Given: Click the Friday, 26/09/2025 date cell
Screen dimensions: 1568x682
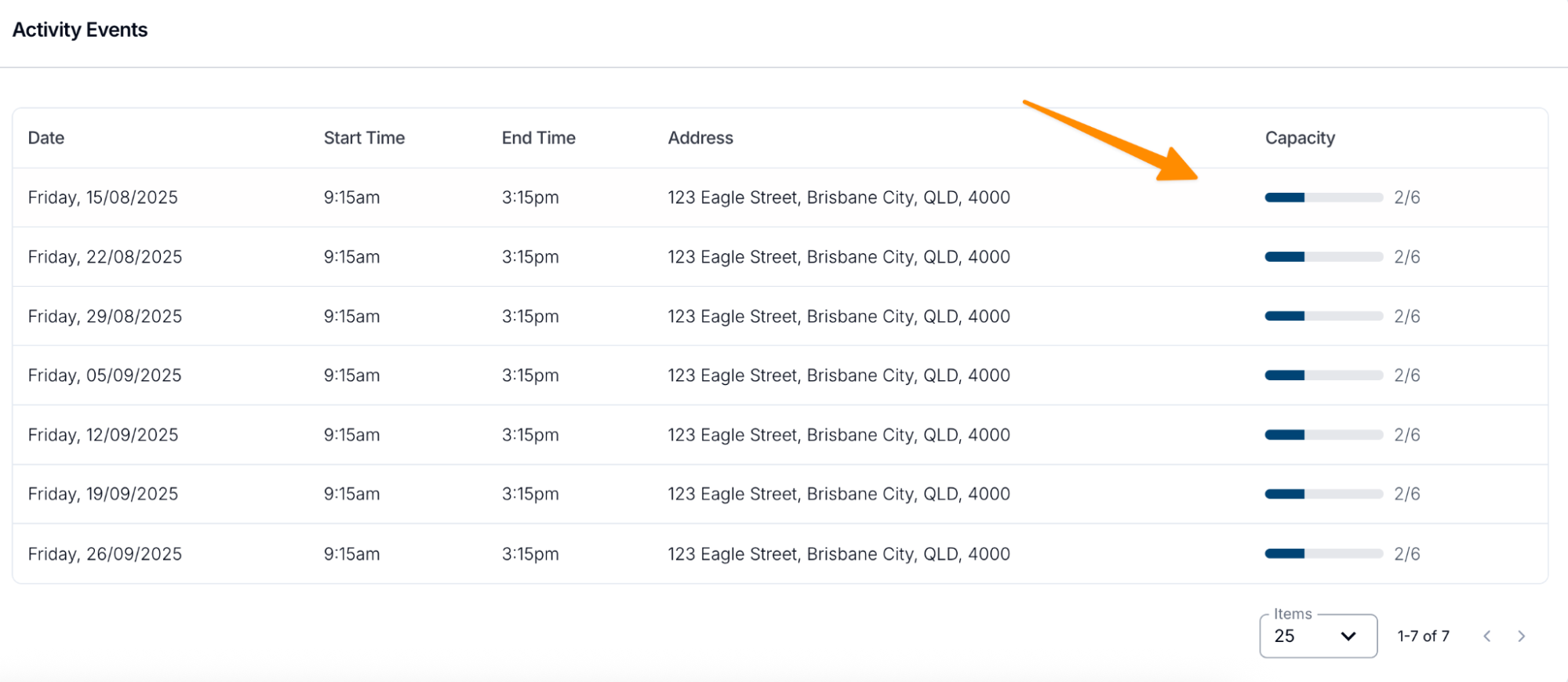Looking at the screenshot, I should click(x=105, y=554).
